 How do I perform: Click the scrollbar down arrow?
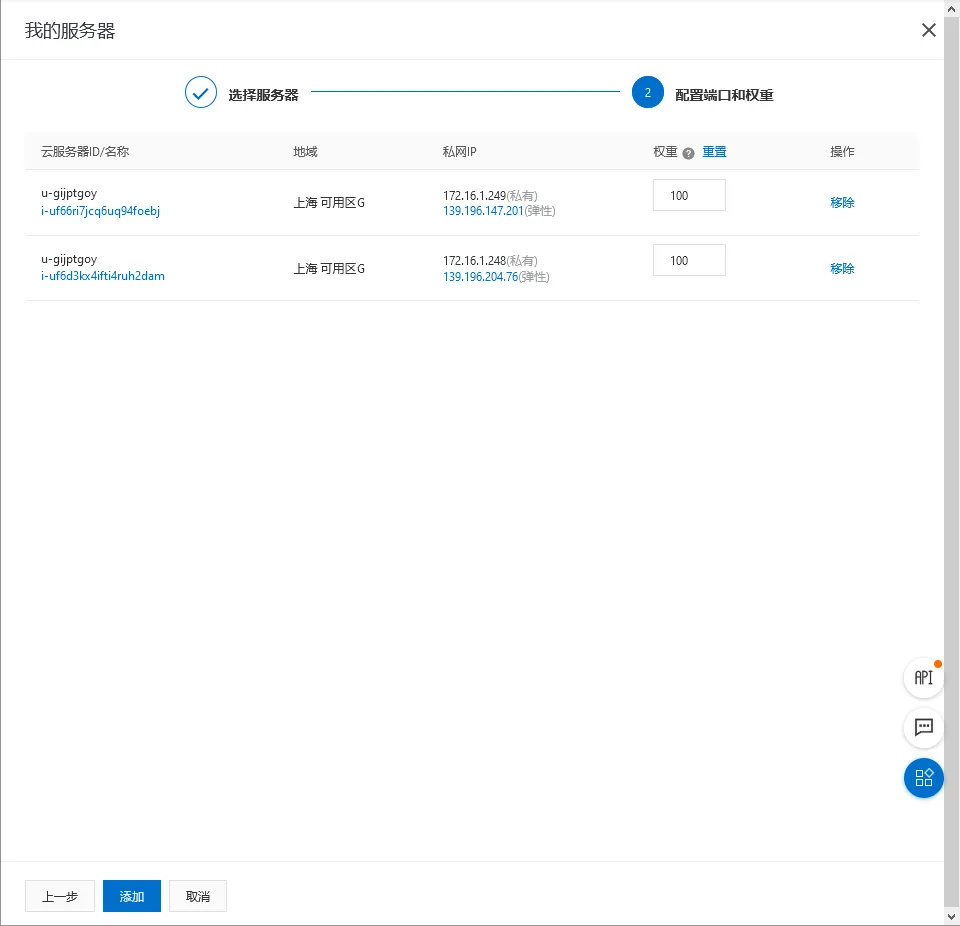point(951,917)
